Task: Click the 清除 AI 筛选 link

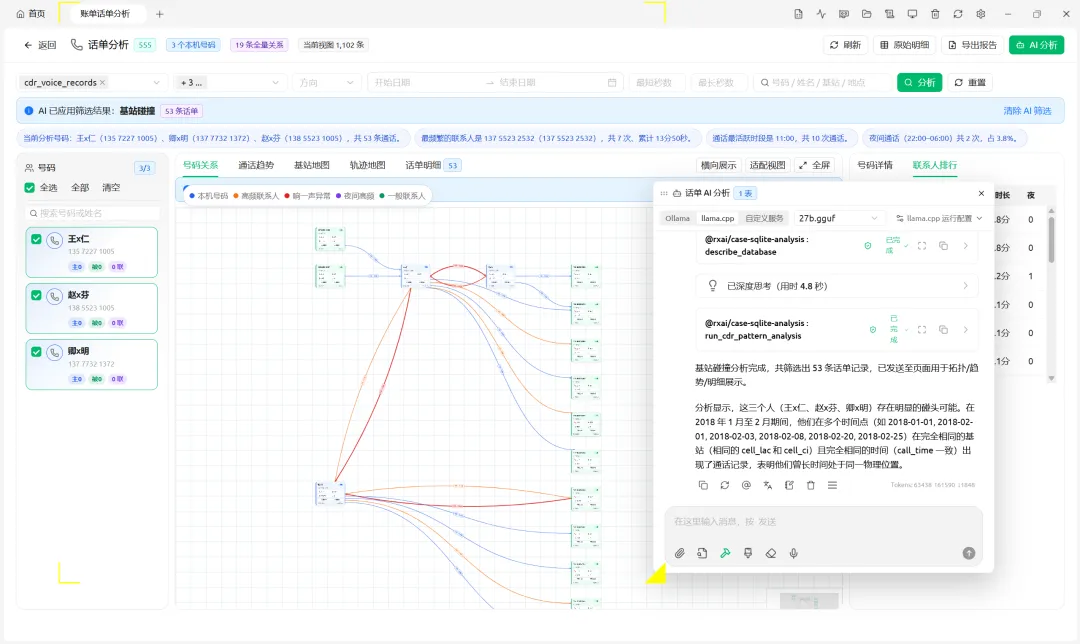Action: point(1027,111)
